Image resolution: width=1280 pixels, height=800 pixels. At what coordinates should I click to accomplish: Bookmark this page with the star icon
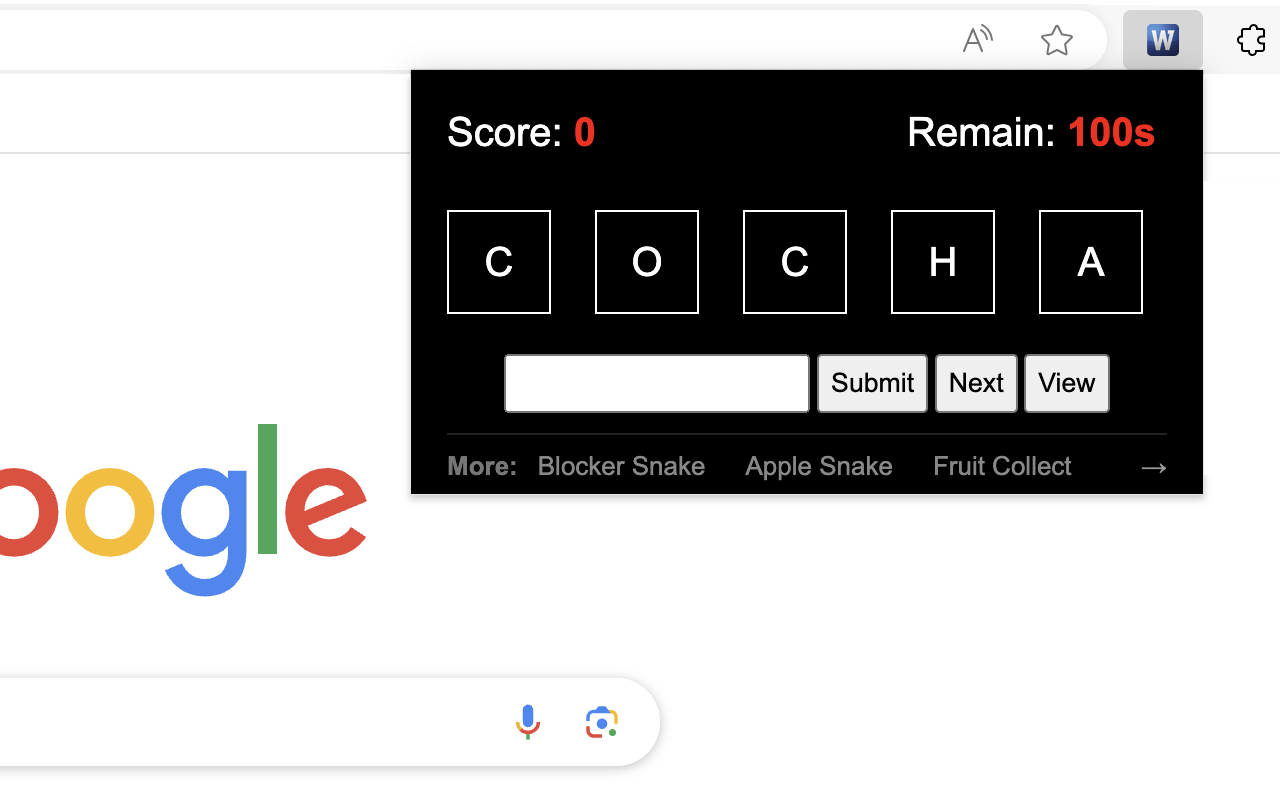click(1056, 40)
